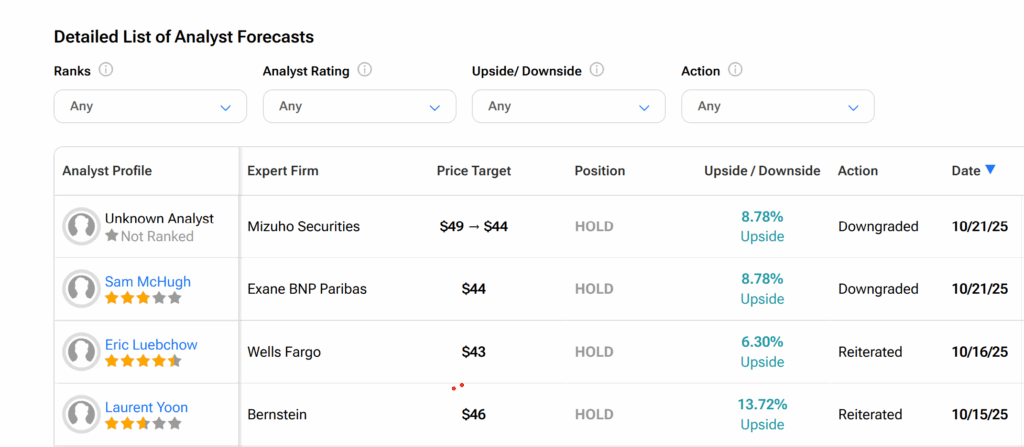Open Sam McHugh's analyst profile link

[148, 281]
